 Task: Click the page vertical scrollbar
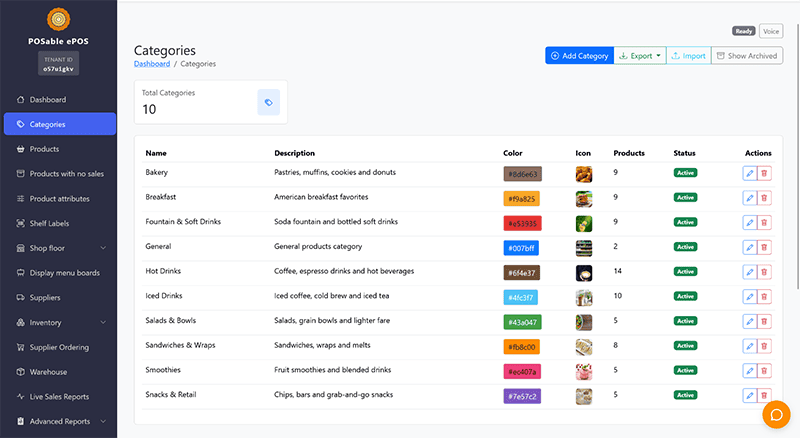[x=798, y=156]
